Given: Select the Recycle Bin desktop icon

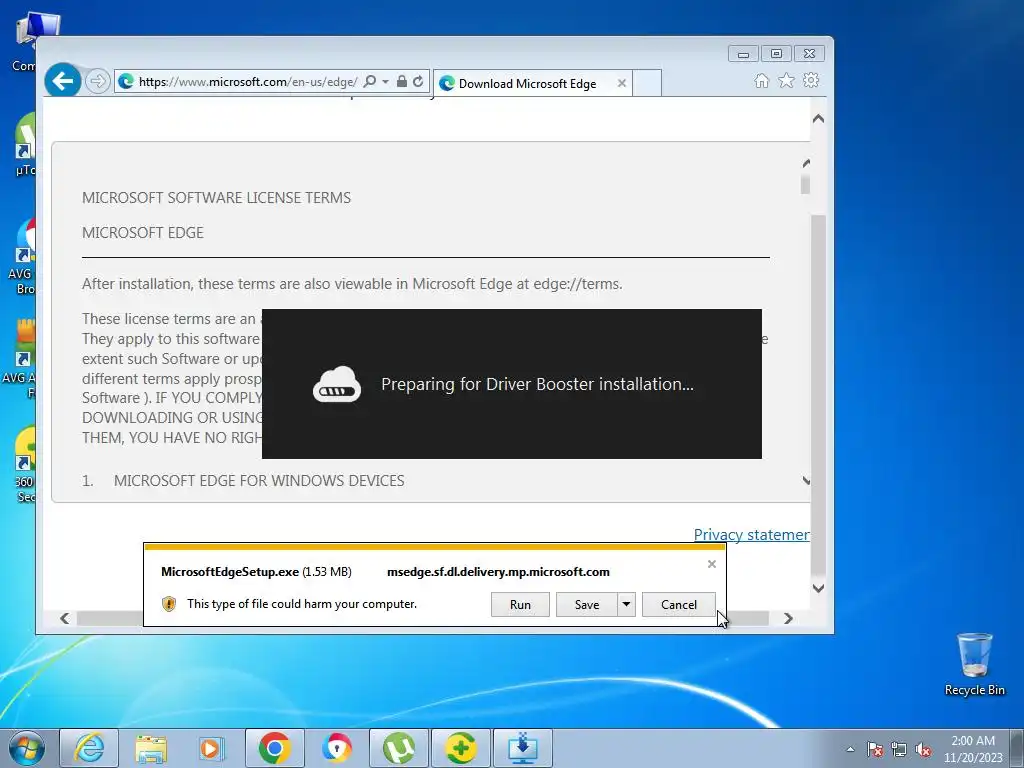Looking at the screenshot, I should pyautogui.click(x=974, y=664).
